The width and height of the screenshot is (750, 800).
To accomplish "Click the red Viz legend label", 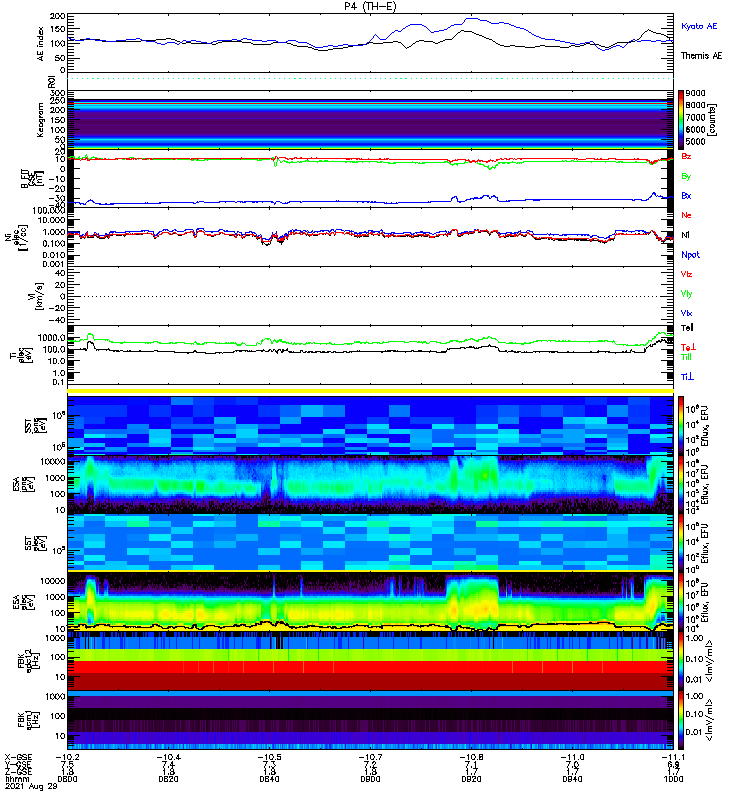I will 686,274.
